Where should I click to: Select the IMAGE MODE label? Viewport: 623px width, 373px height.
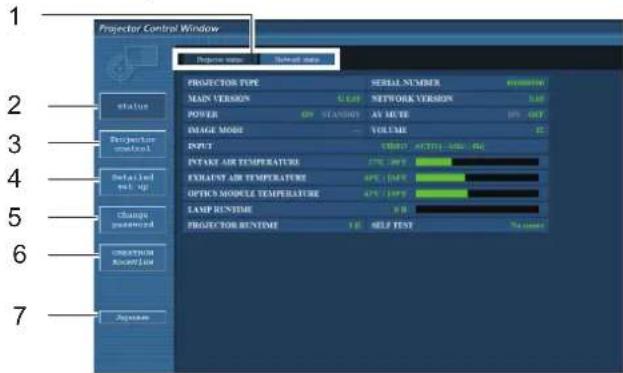click(215, 130)
